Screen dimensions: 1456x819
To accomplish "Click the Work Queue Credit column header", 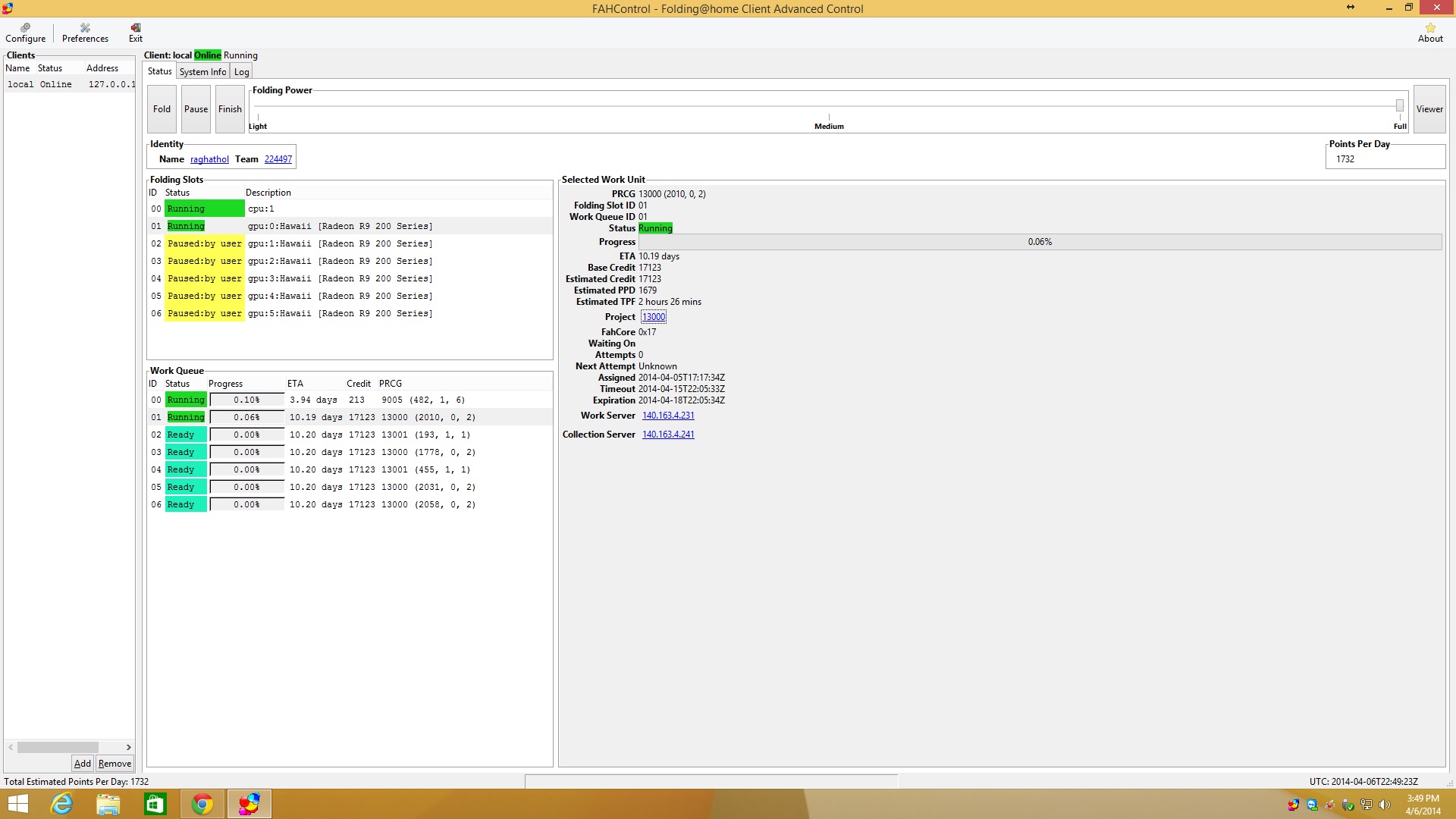I will pyautogui.click(x=359, y=384).
